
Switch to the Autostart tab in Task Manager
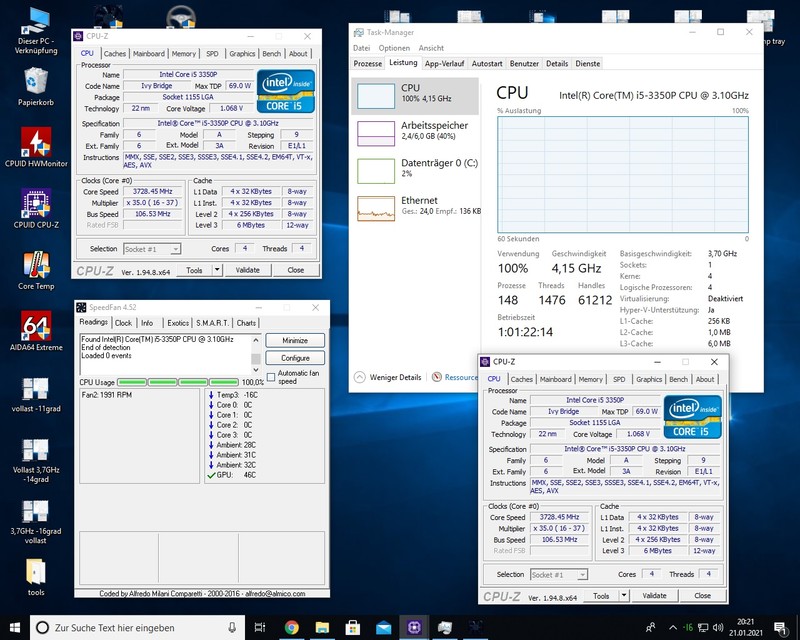[x=487, y=64]
